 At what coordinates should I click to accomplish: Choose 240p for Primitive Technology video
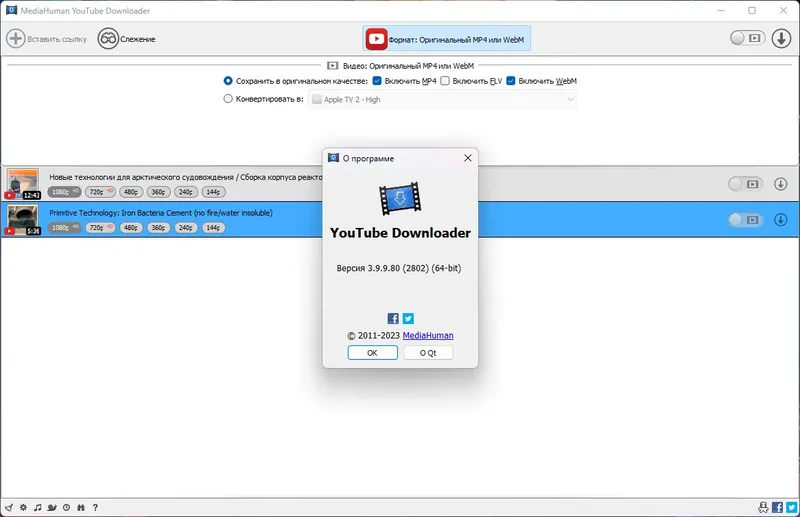pyautogui.click(x=186, y=228)
